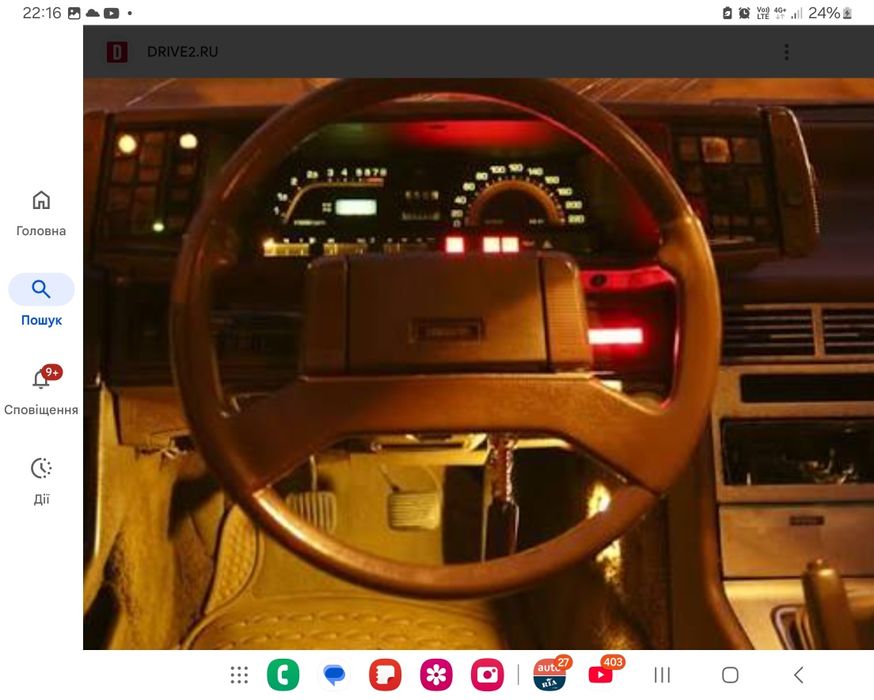Tap the home navigation button
Image resolution: width=874 pixels, height=700 pixels.
coord(730,675)
